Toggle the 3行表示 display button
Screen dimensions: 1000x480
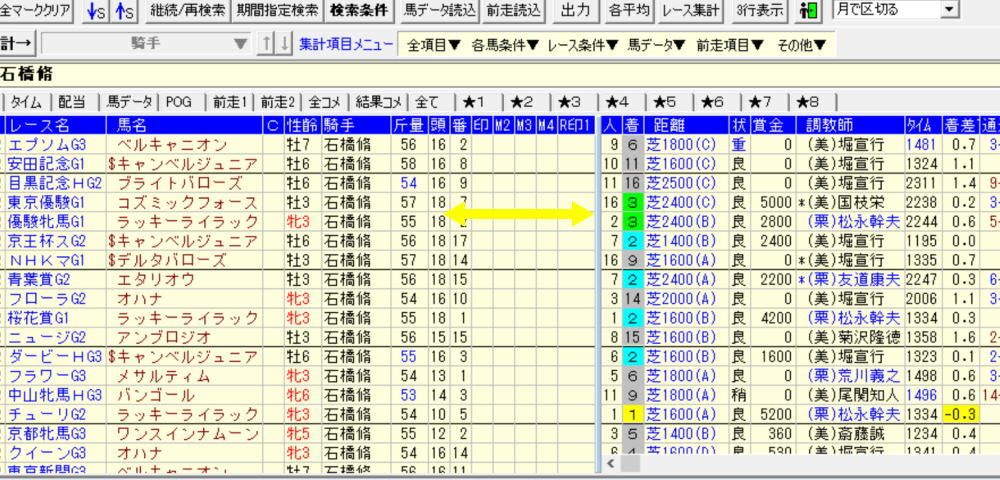pyautogui.click(x=759, y=11)
